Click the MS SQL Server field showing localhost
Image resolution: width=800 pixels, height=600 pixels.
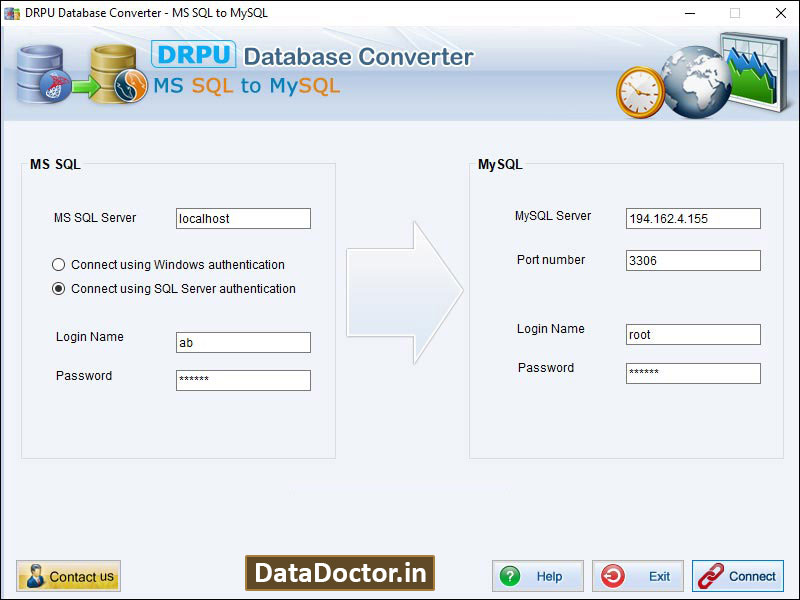(x=243, y=218)
